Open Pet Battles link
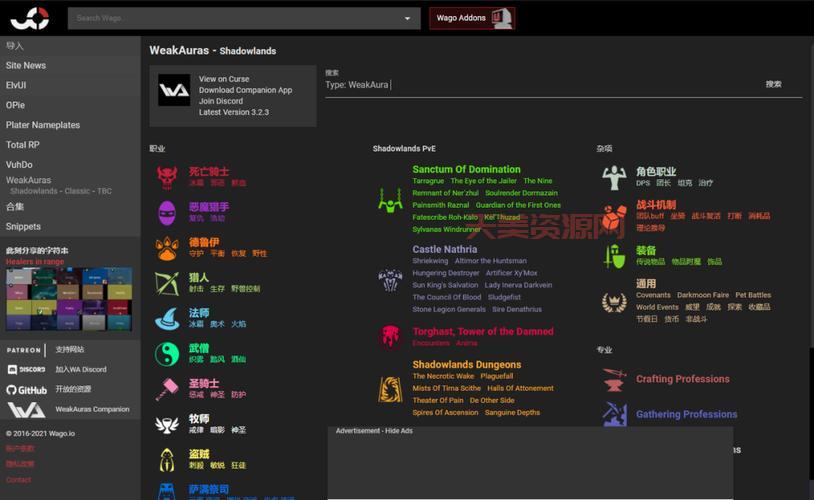The image size is (814, 500). (753, 295)
